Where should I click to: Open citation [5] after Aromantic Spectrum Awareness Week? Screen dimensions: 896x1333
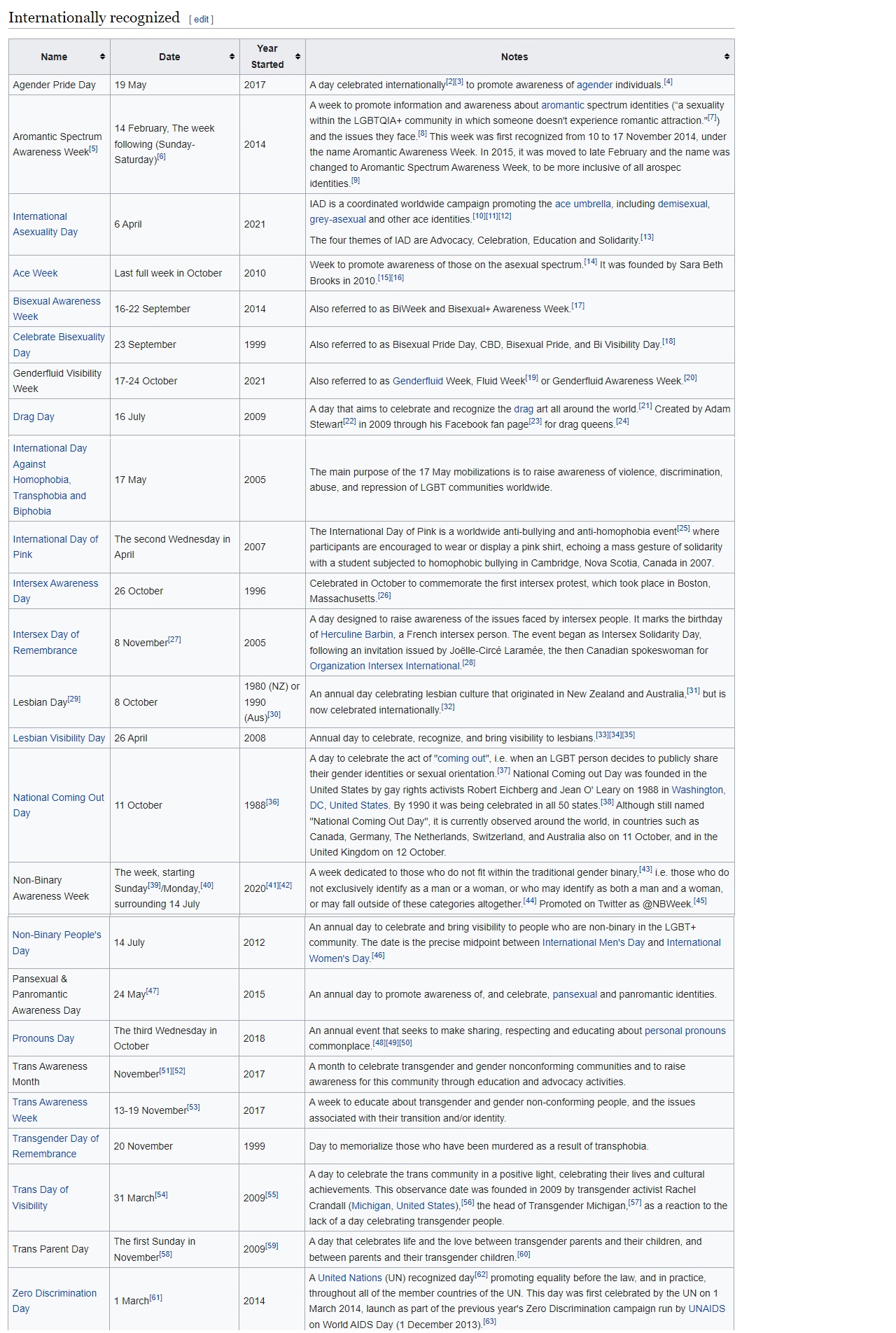pyautogui.click(x=93, y=149)
